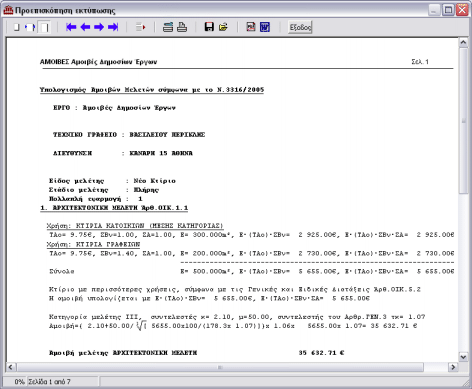Export report to Word icon
Viewport: 472px width, 389px height.
tap(265, 27)
